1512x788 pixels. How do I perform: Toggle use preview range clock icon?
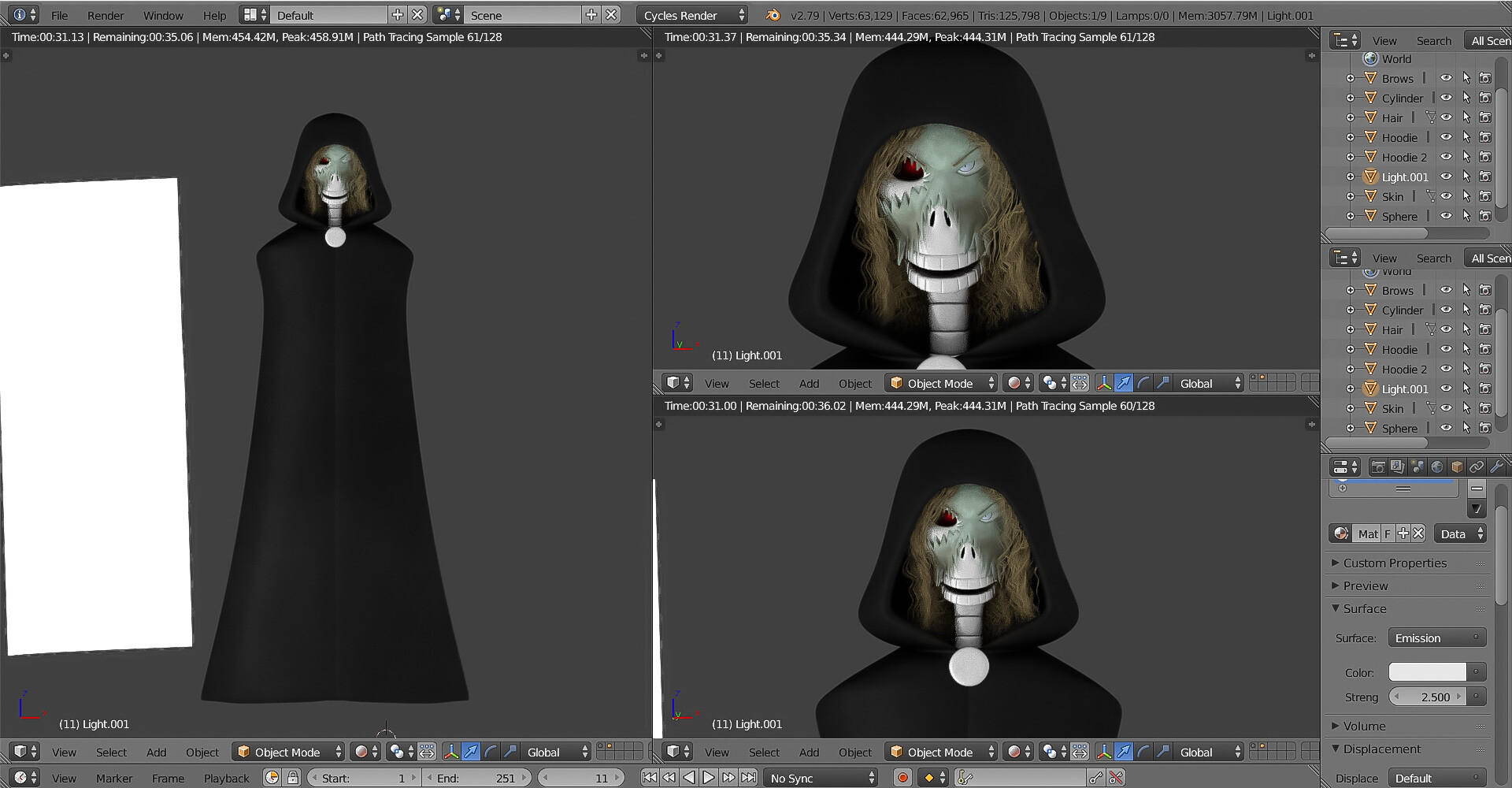(272, 778)
